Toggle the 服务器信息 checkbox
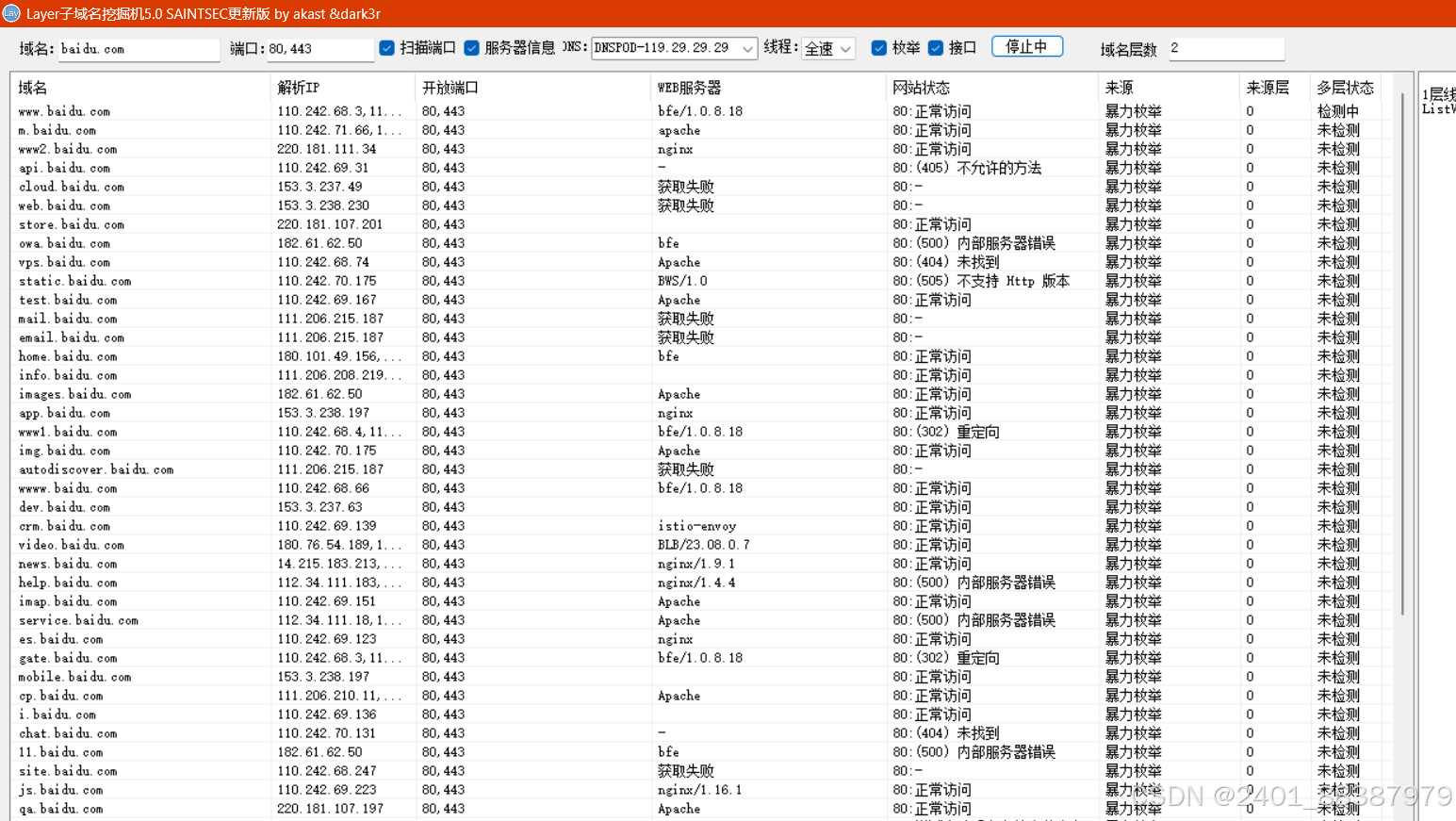This screenshot has height=821, width=1456. pyautogui.click(x=471, y=48)
